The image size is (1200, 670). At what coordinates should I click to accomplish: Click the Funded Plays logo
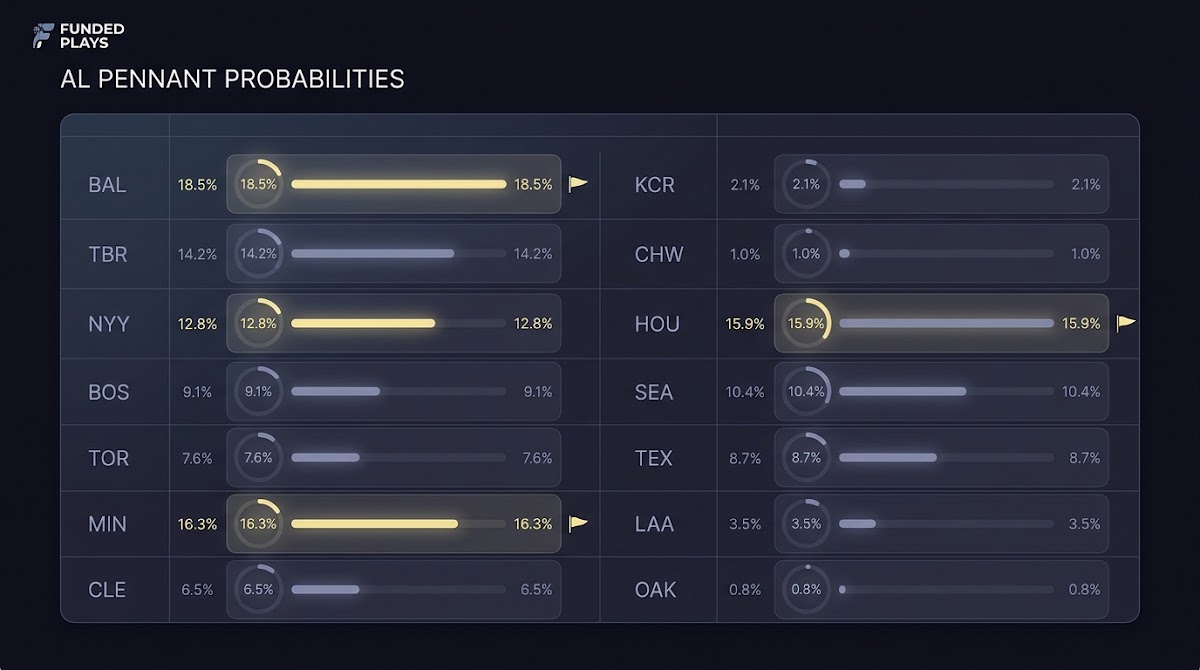[78, 36]
